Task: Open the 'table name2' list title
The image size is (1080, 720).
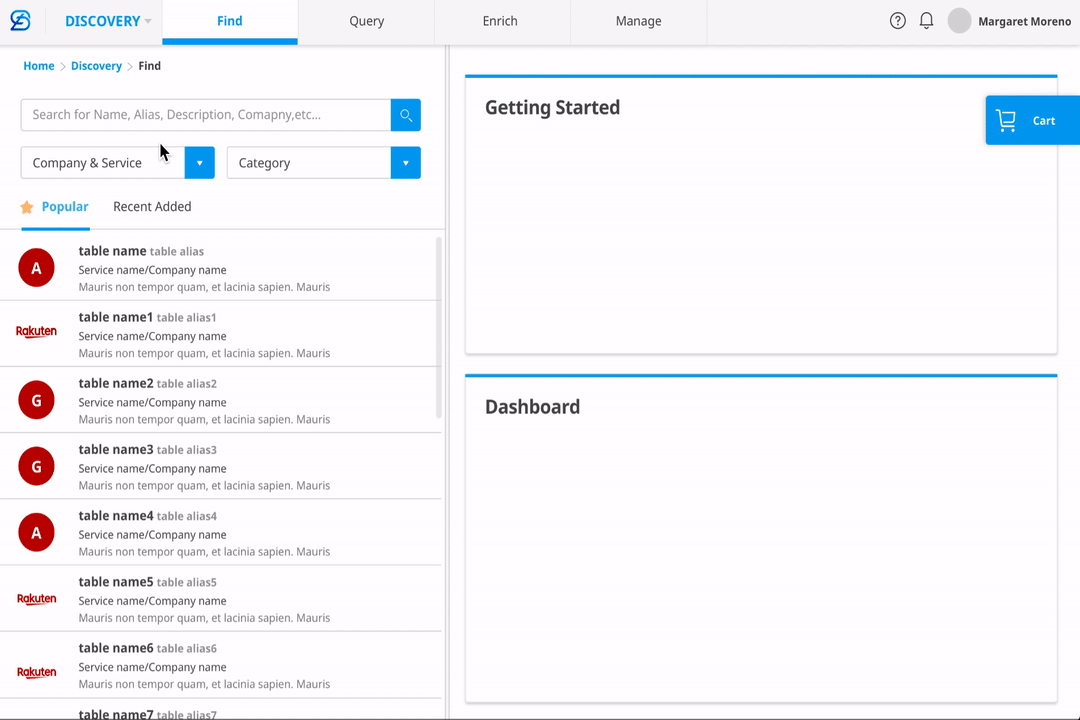Action: click(116, 383)
